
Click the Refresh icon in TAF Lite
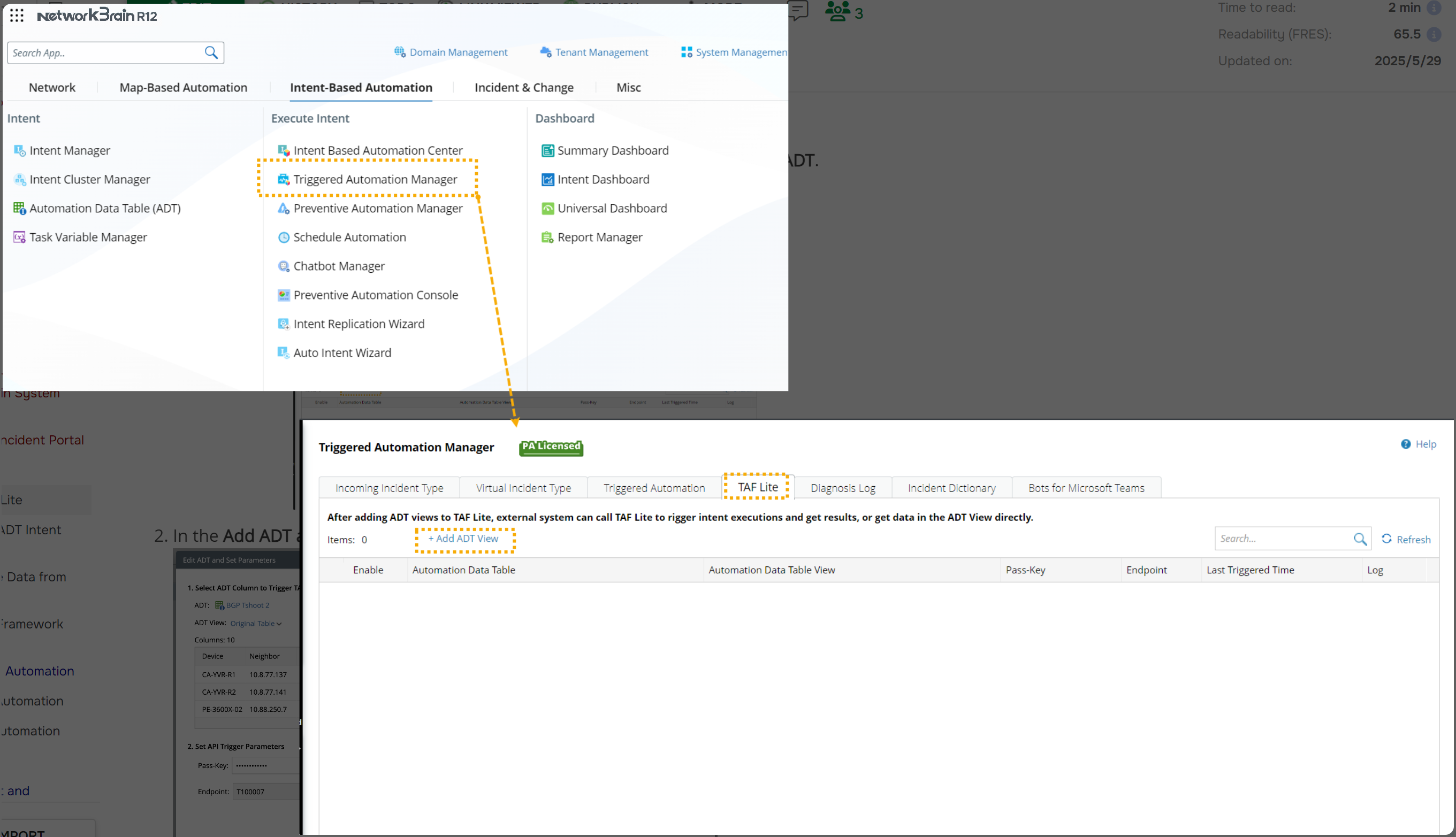click(x=1388, y=539)
